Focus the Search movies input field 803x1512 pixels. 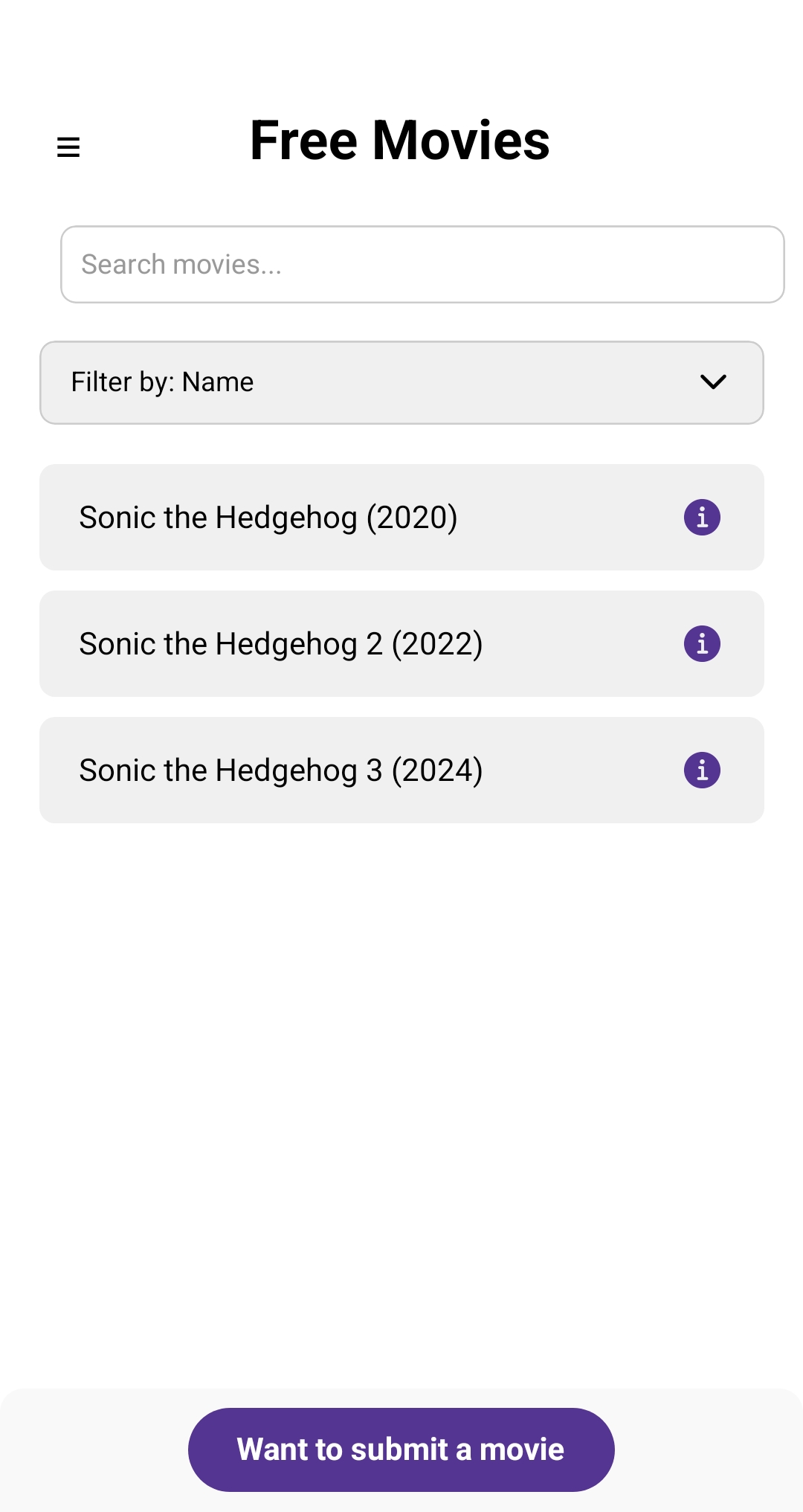(x=422, y=264)
